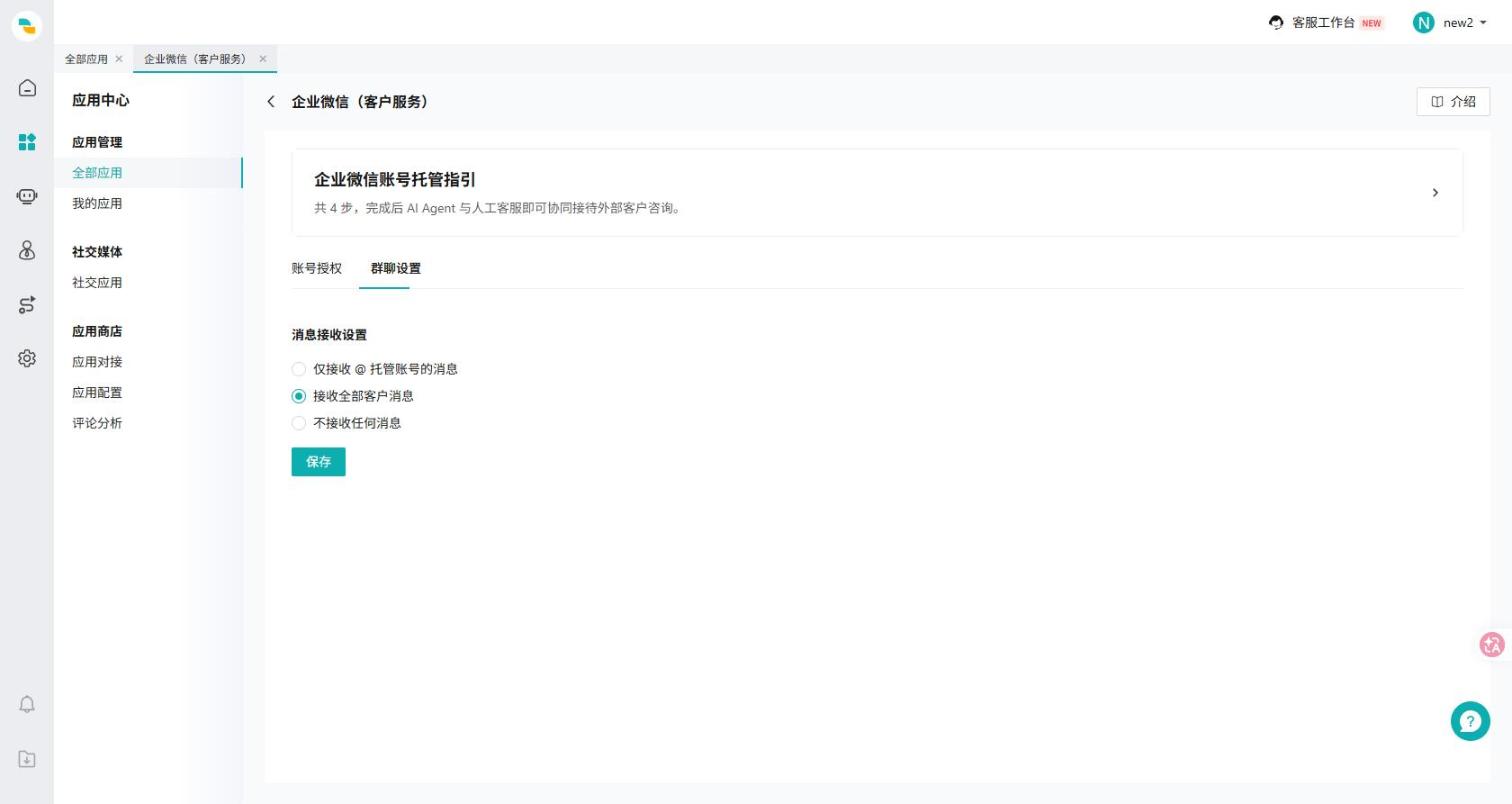Viewport: 1512px width, 804px height.
Task: Open the notifications bell icon
Action: [27, 704]
